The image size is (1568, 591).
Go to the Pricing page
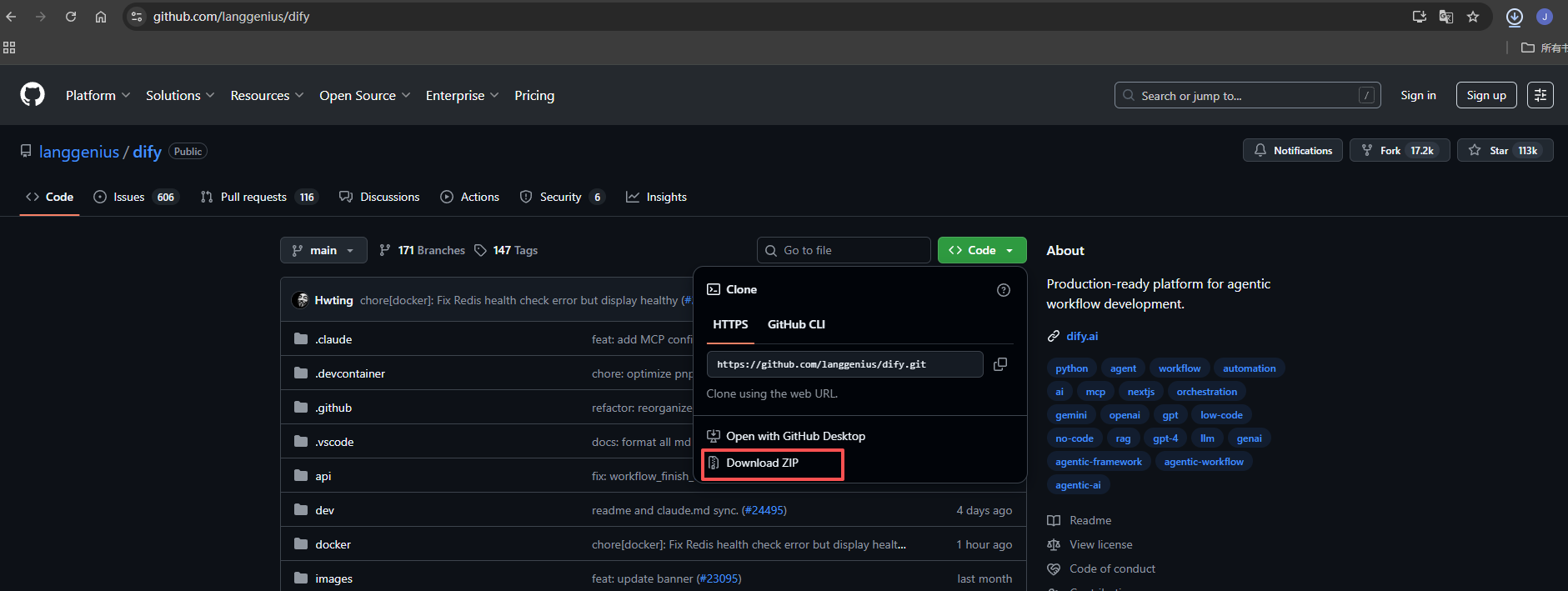534,95
